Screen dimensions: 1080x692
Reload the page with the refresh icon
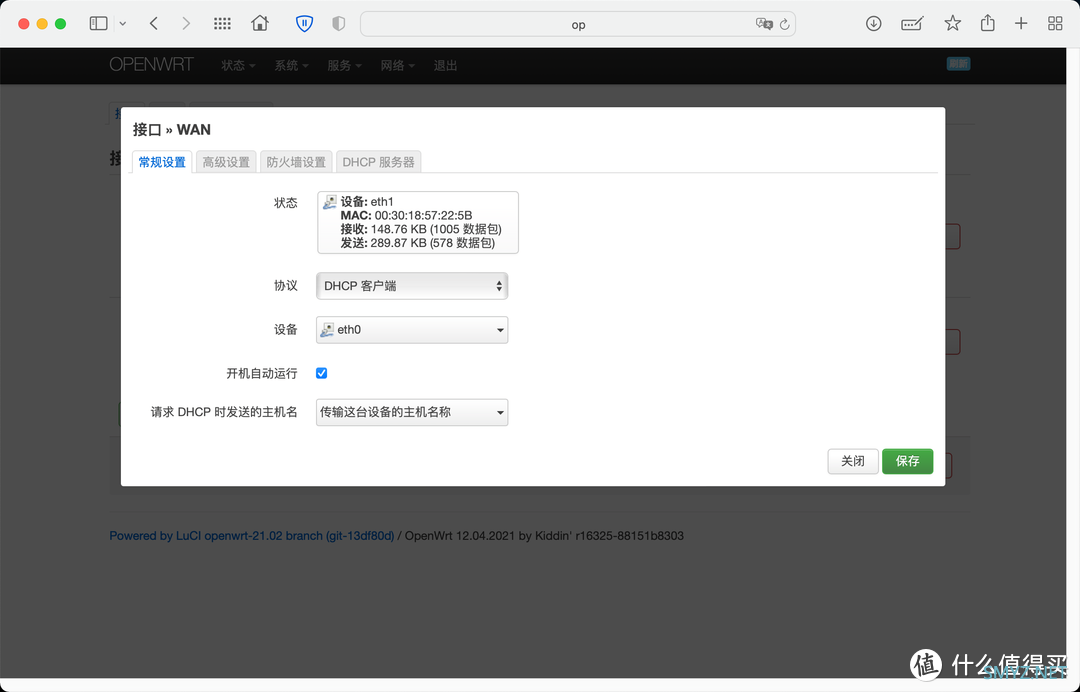tap(785, 24)
